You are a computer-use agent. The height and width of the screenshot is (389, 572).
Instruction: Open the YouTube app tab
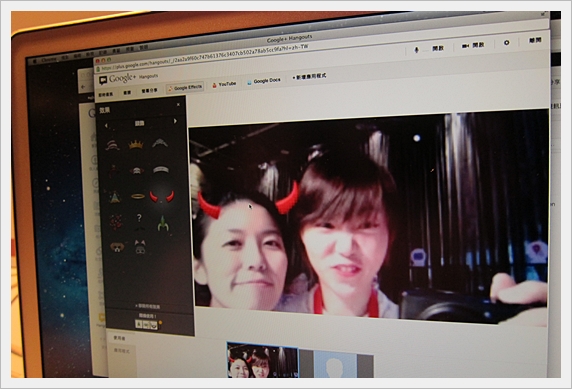[x=224, y=85]
